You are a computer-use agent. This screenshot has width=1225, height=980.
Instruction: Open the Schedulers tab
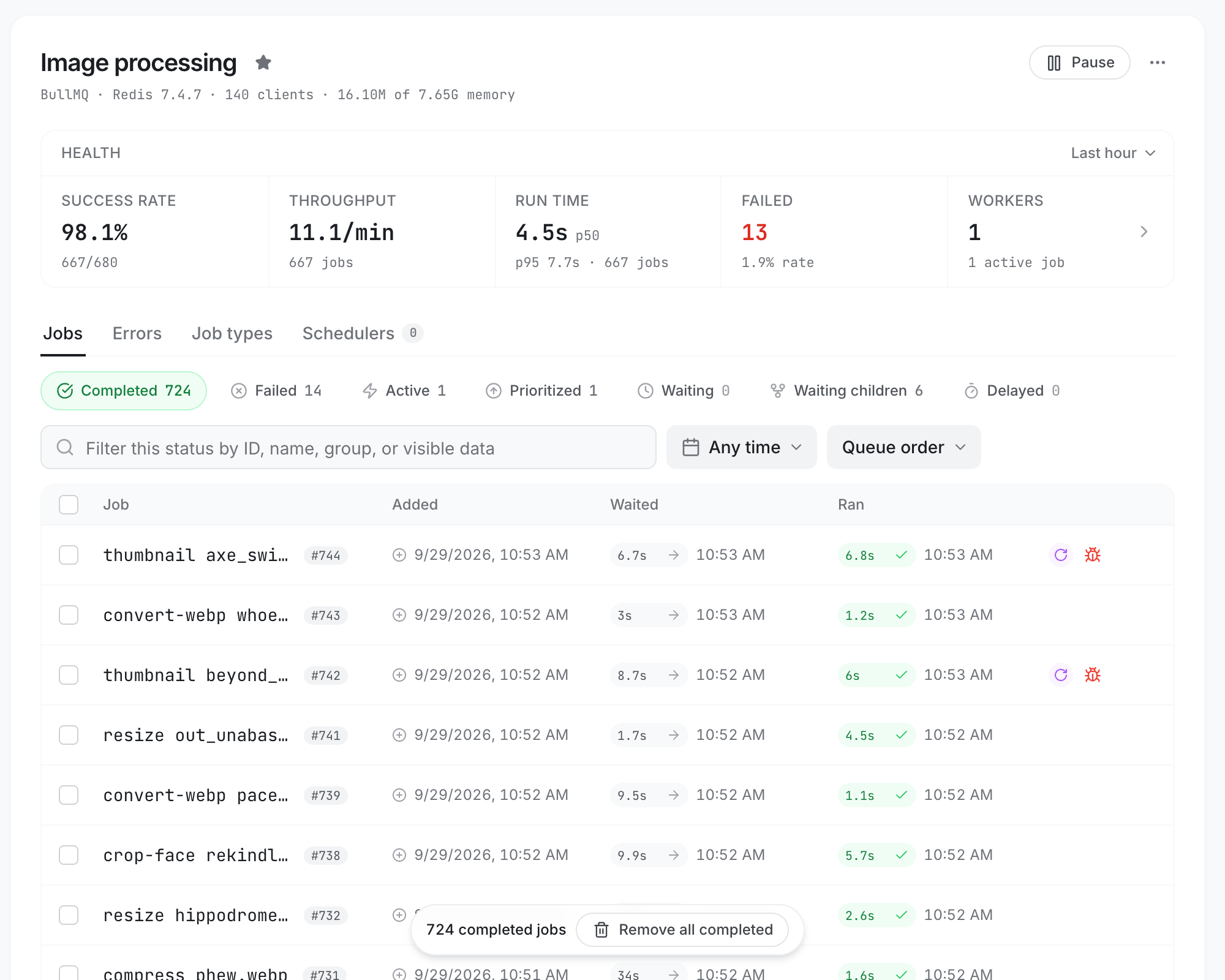363,333
